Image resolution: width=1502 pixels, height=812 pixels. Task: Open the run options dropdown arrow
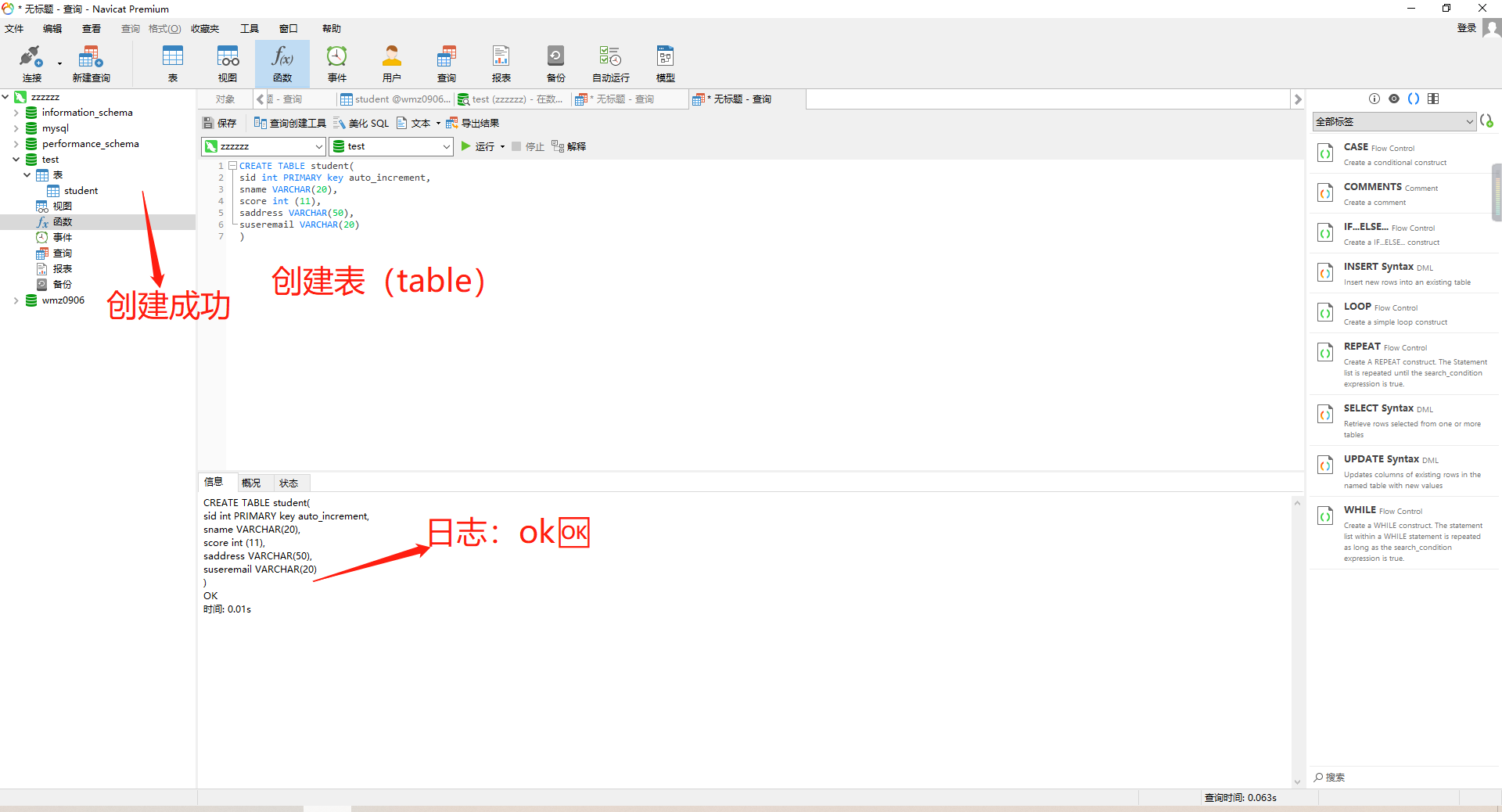point(502,146)
